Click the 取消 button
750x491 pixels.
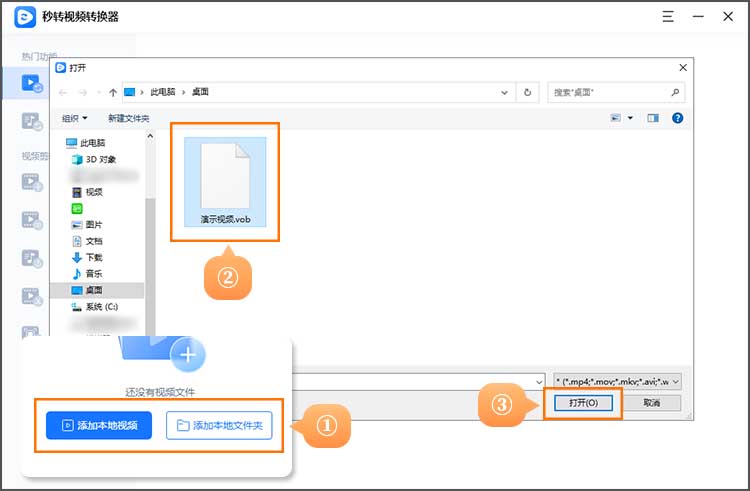click(651, 403)
